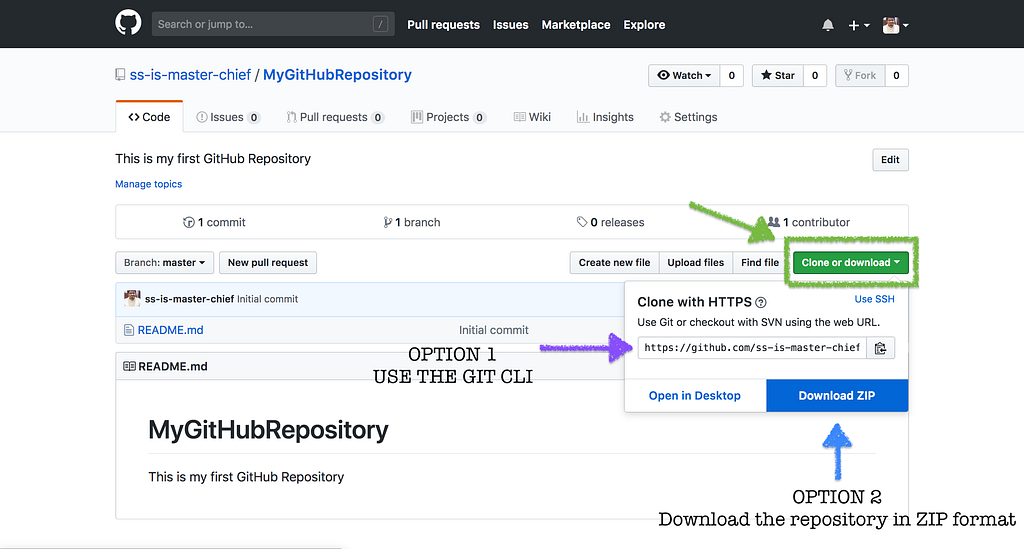Toggle the Clone or download dropdown

[850, 262]
